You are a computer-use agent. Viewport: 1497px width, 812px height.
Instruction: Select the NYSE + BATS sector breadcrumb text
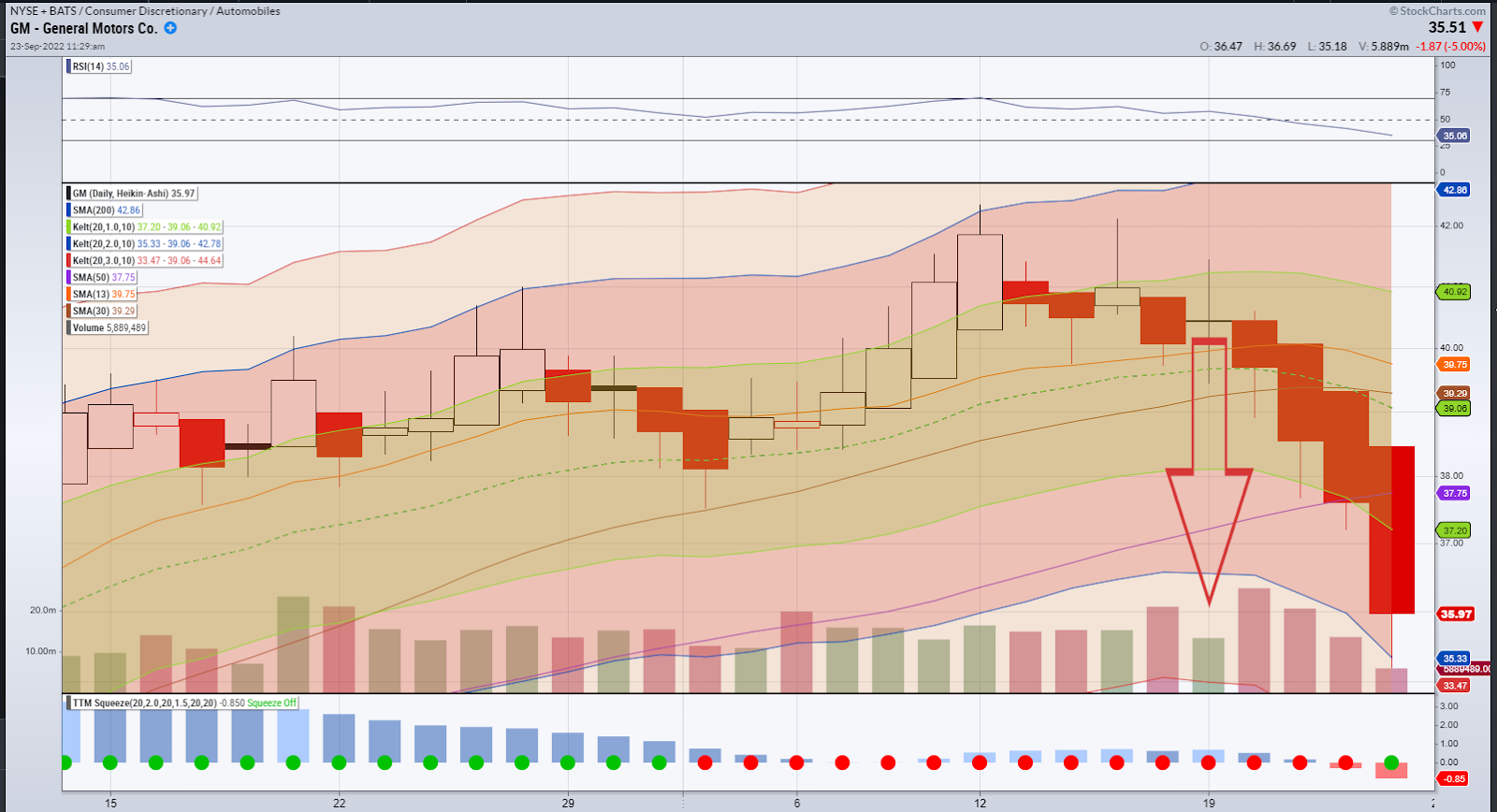pos(145,11)
